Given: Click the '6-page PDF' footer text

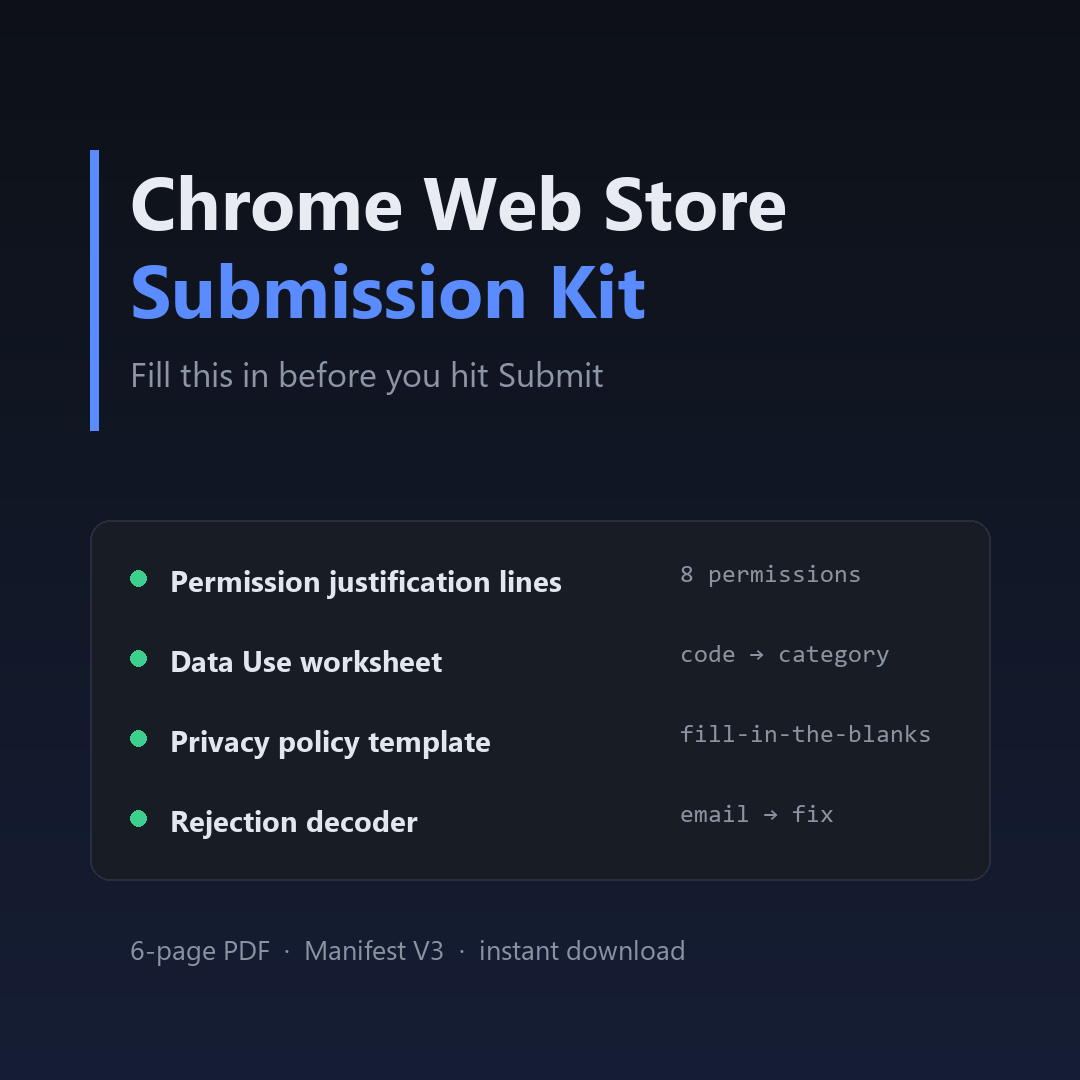Looking at the screenshot, I should point(200,951).
